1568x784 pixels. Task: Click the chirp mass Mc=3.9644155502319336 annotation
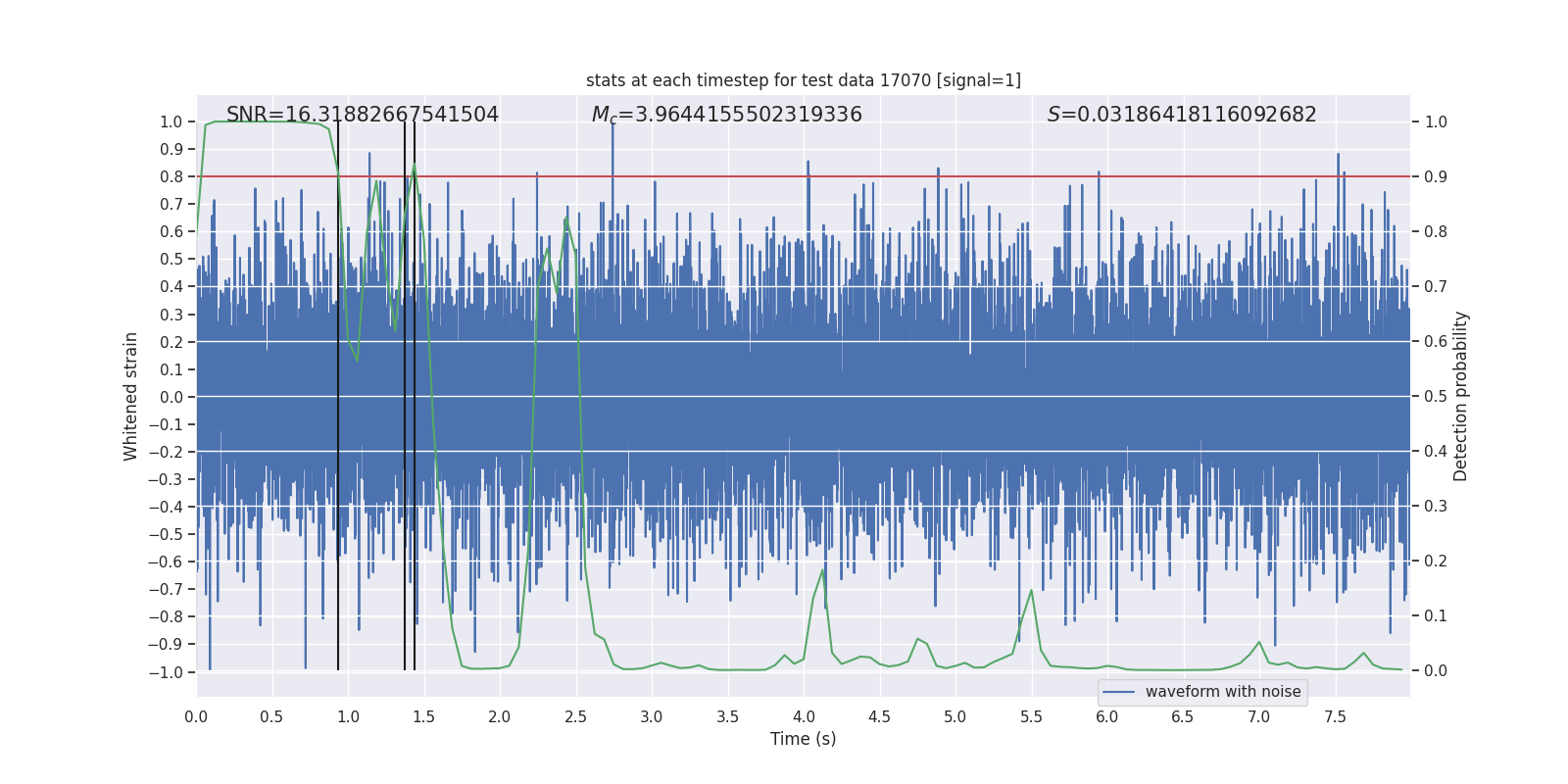tap(727, 115)
